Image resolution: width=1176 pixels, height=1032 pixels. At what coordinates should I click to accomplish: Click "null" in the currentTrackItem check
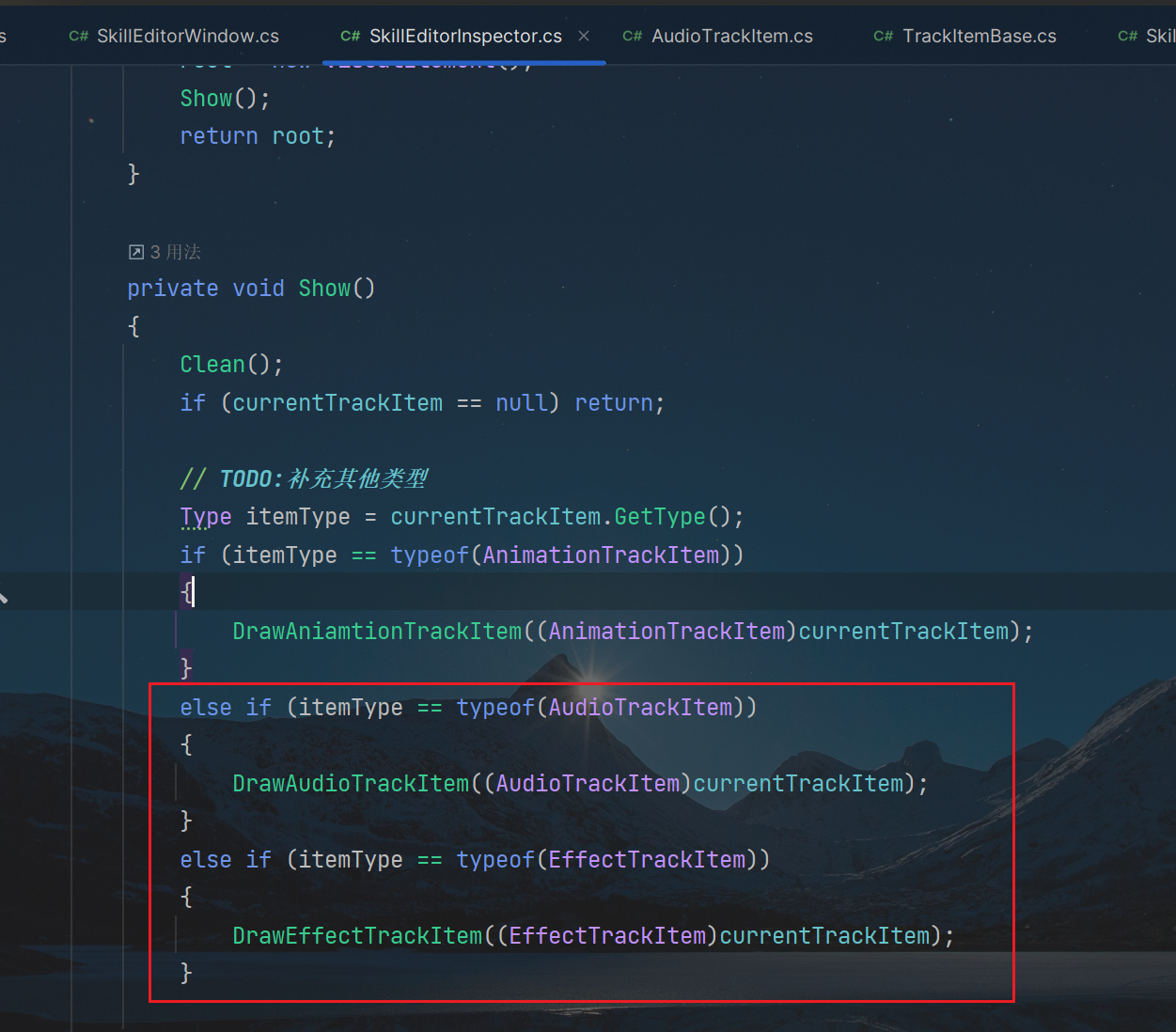tap(521, 403)
